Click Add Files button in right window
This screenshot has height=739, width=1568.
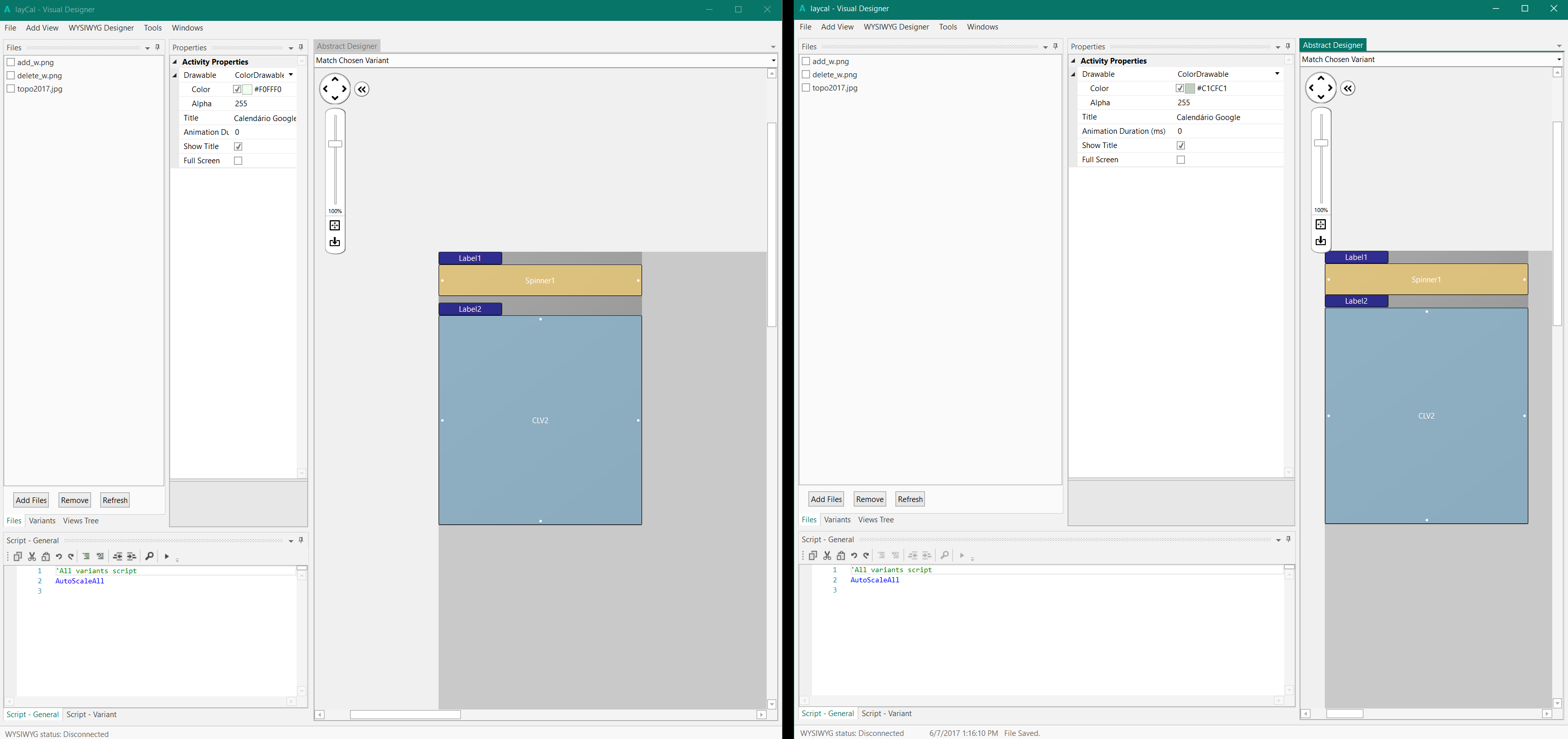click(x=826, y=499)
